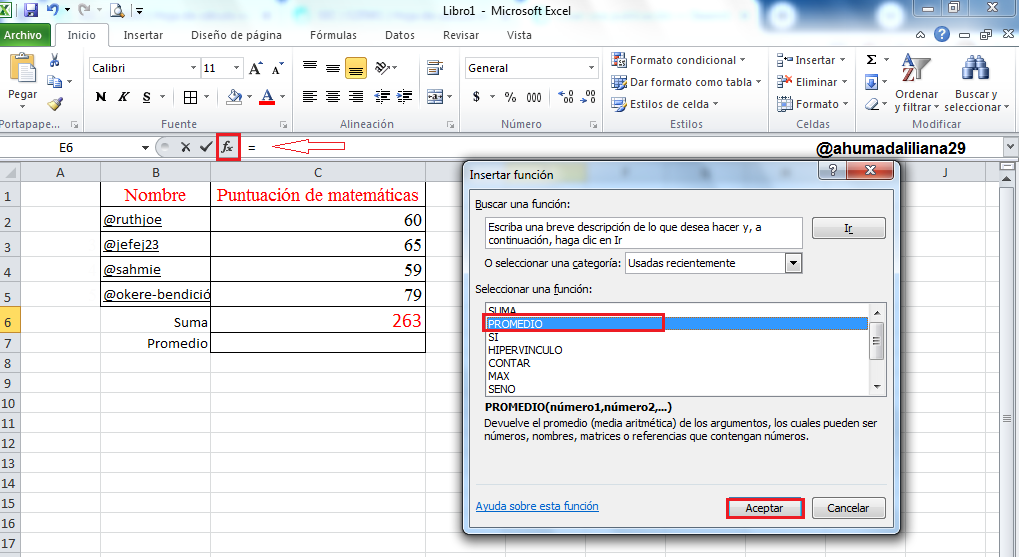Switch to the Fórmulas tab
This screenshot has width=1019, height=557.
click(x=333, y=35)
